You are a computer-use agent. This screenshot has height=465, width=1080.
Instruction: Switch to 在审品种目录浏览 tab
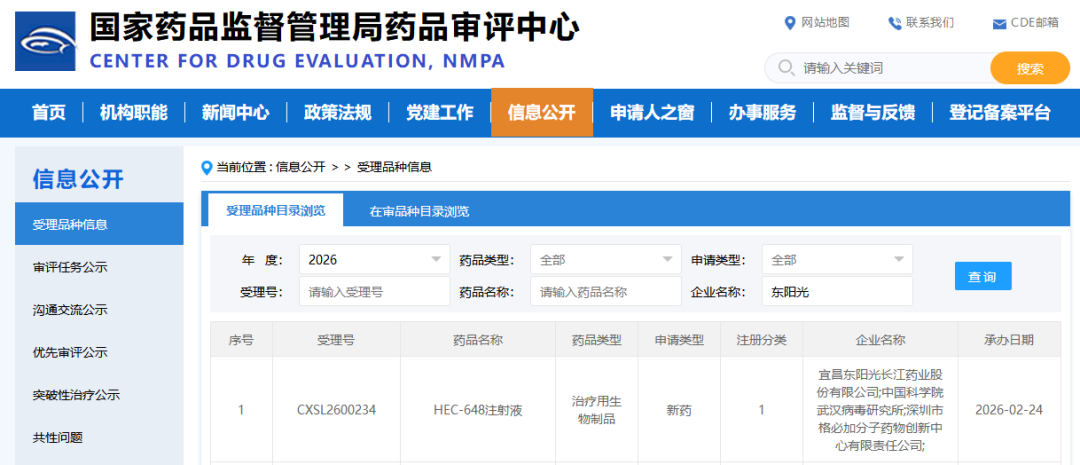coord(419,211)
